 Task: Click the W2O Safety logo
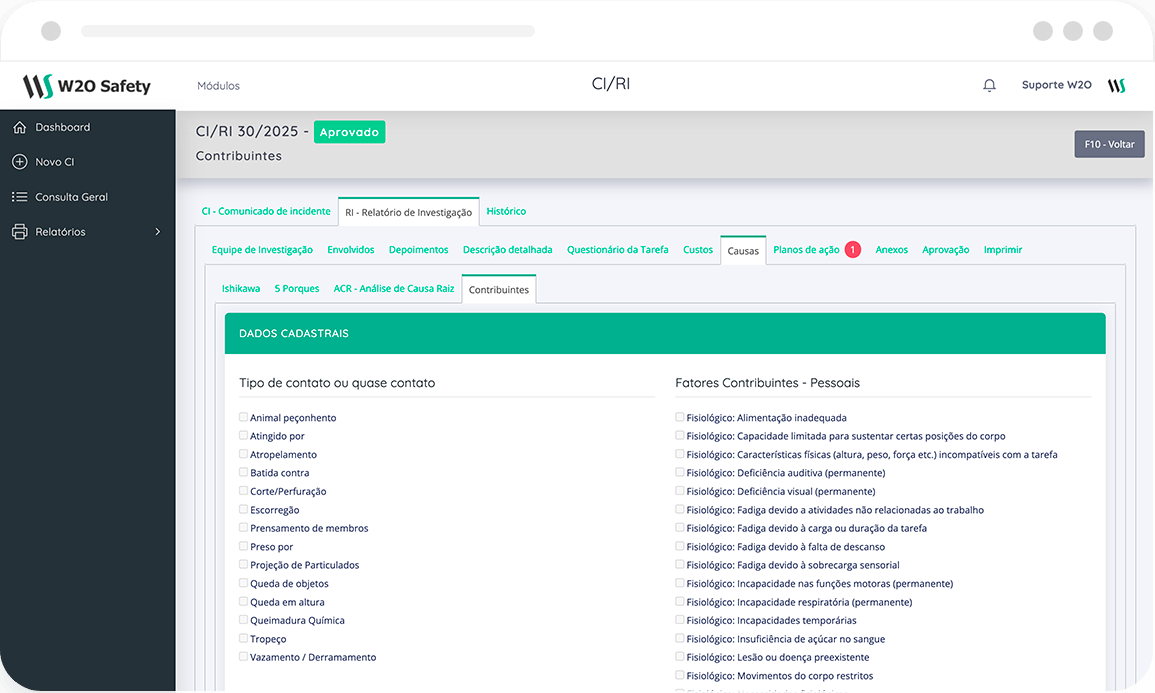pyautogui.click(x=87, y=86)
